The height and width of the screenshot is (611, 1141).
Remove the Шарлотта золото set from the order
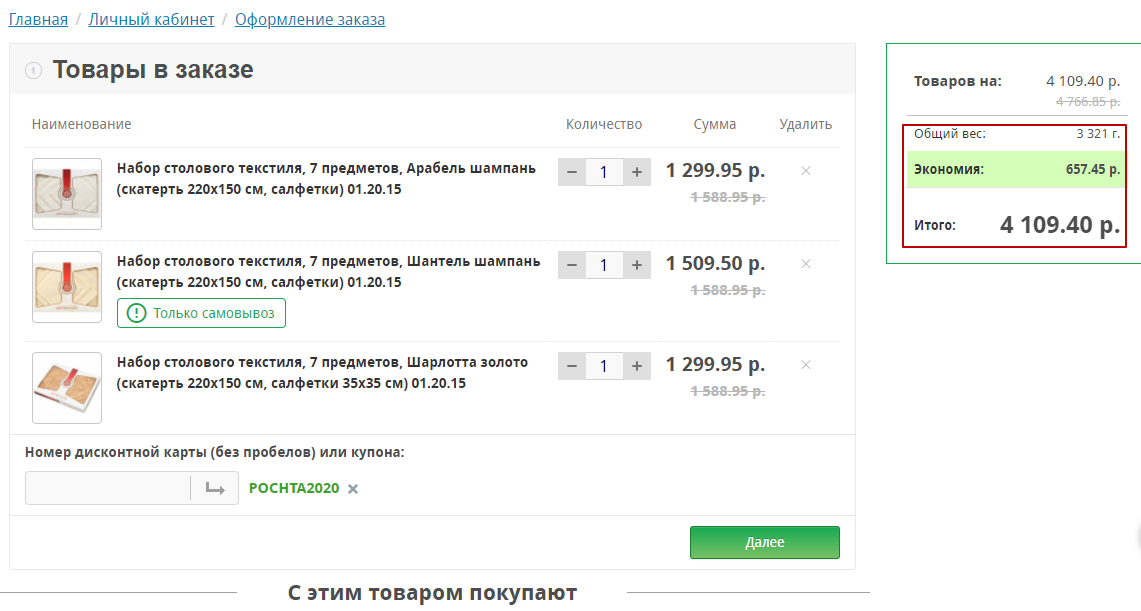coord(806,365)
